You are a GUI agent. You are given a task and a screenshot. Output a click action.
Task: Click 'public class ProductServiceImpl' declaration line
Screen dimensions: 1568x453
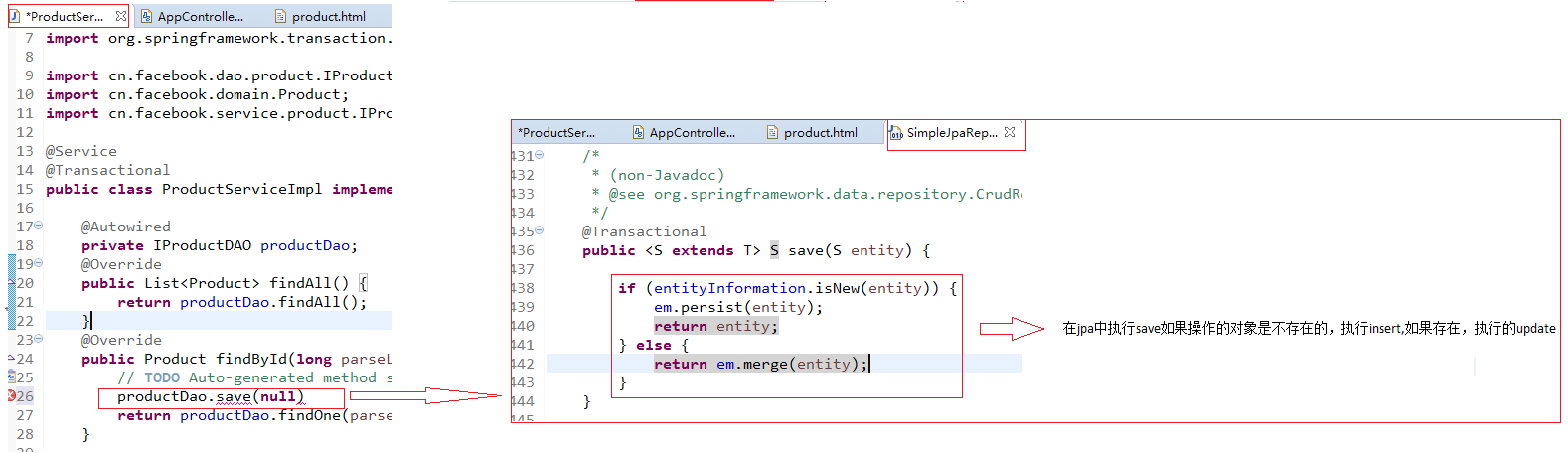(x=219, y=189)
